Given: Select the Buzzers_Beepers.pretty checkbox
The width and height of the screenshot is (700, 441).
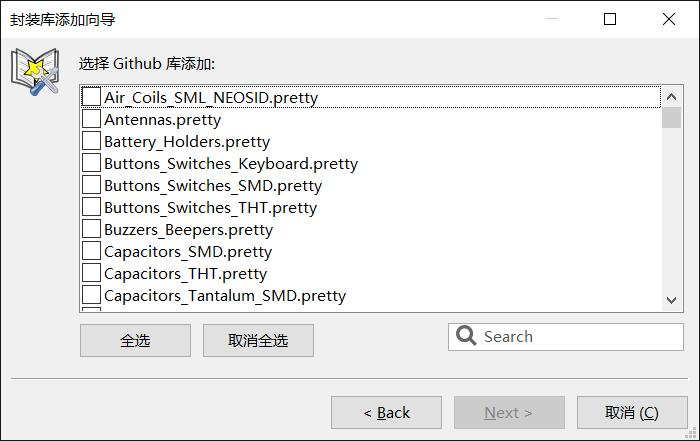Looking at the screenshot, I should 91,229.
